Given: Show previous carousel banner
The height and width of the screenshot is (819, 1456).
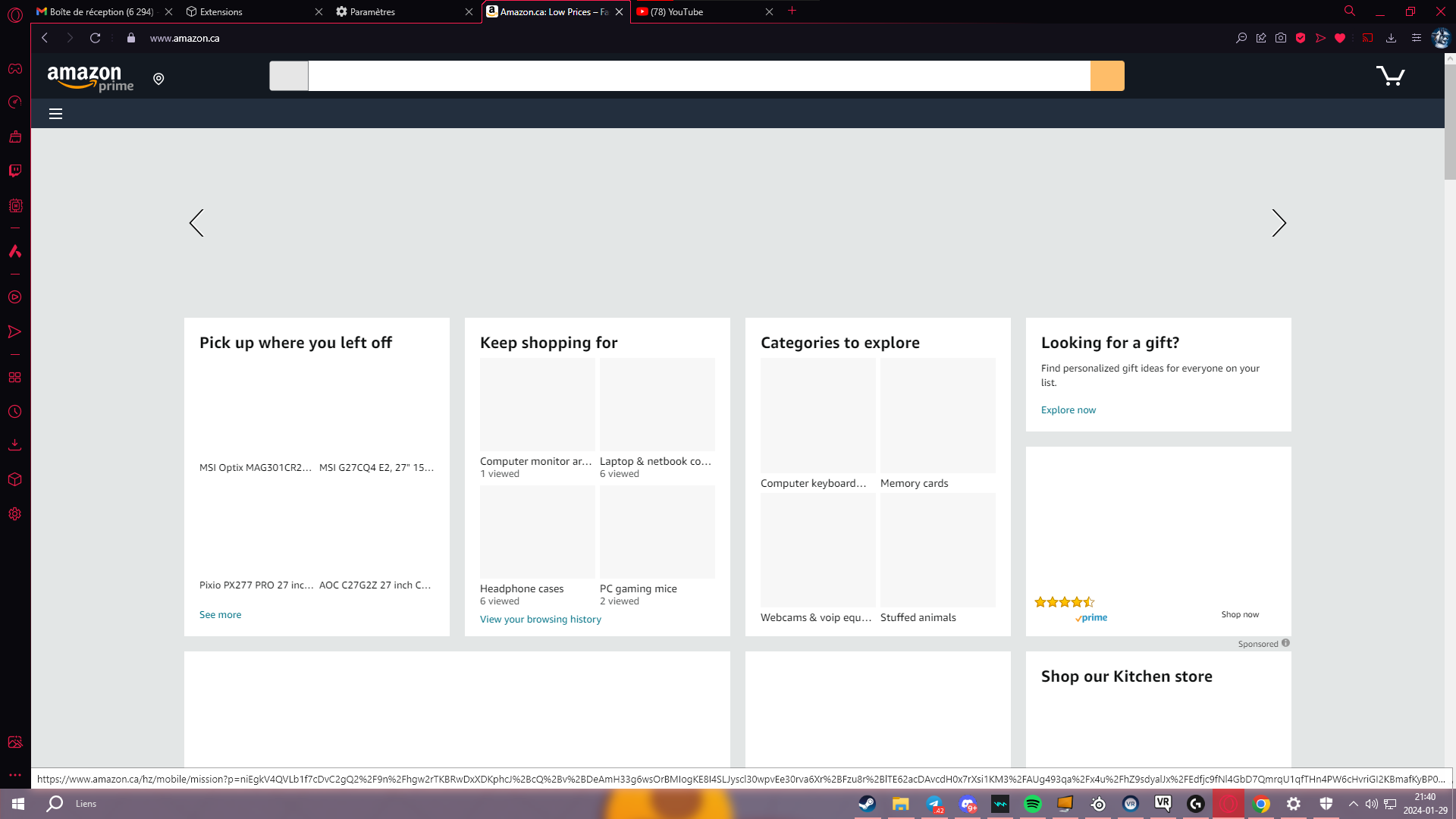Looking at the screenshot, I should tap(196, 223).
